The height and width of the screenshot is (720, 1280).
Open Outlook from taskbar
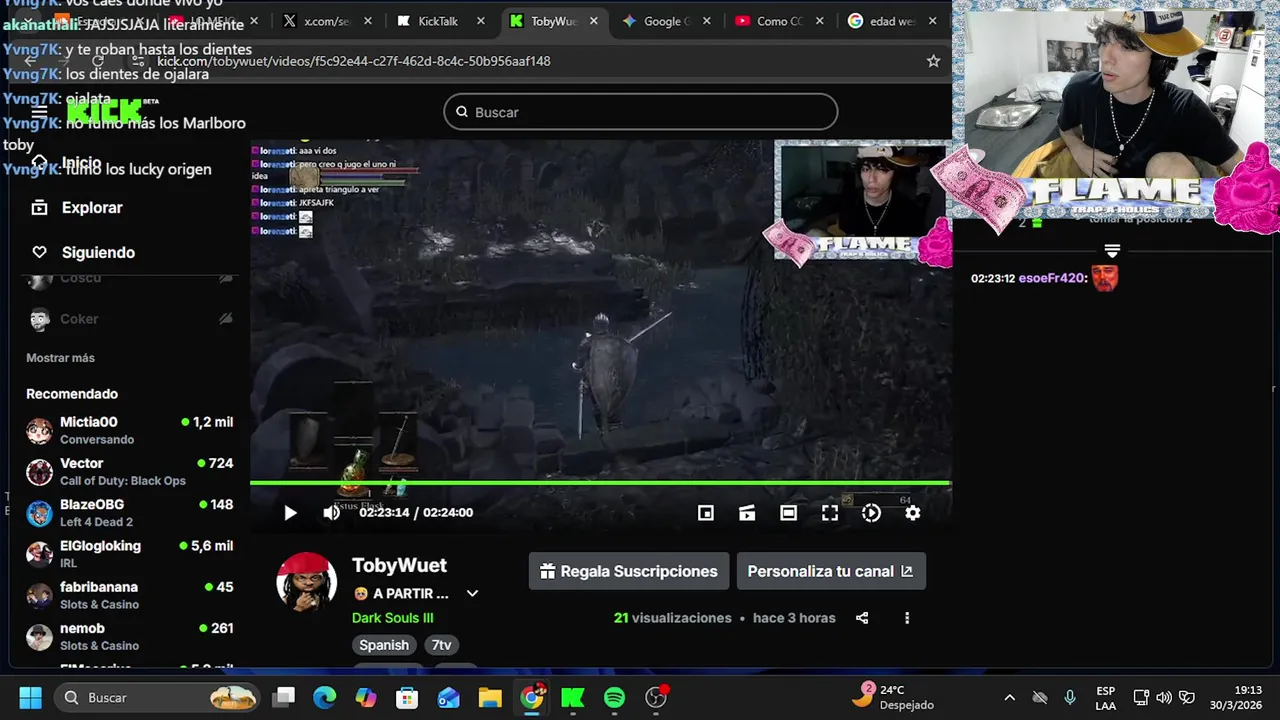(x=449, y=697)
